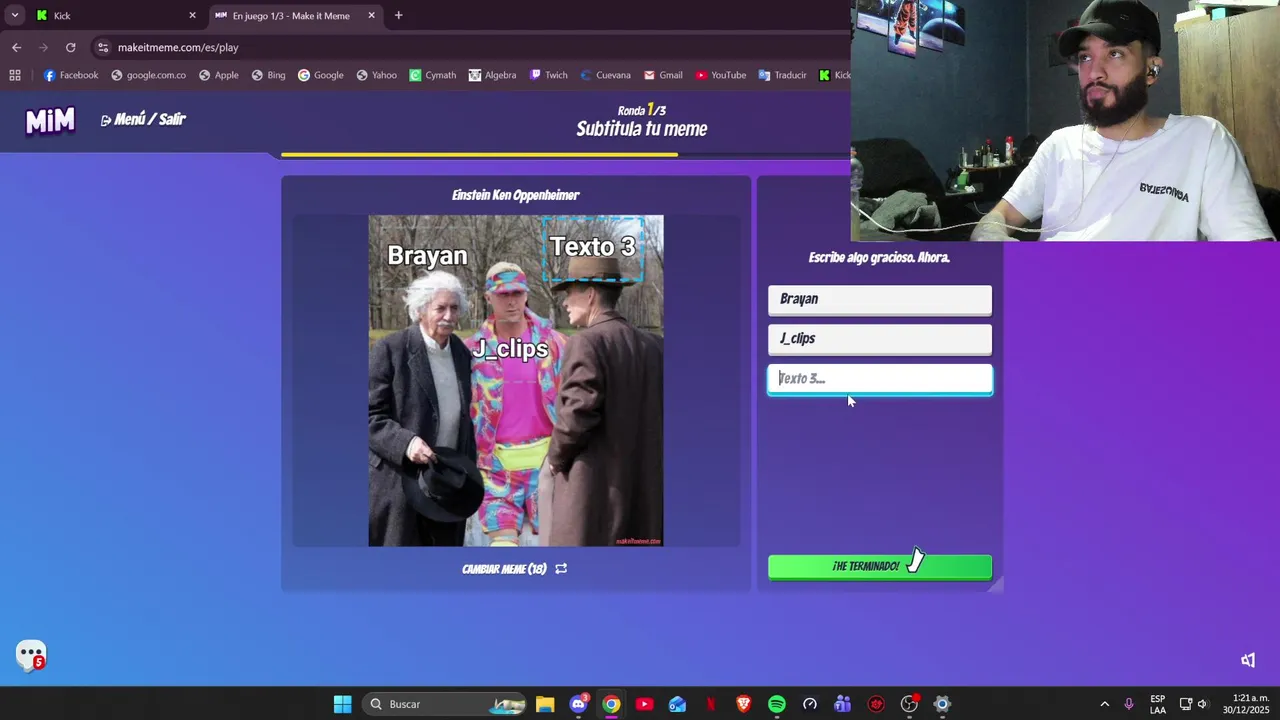The height and width of the screenshot is (720, 1280).
Task: Open the Cuevana bookmark
Action: pos(604,75)
